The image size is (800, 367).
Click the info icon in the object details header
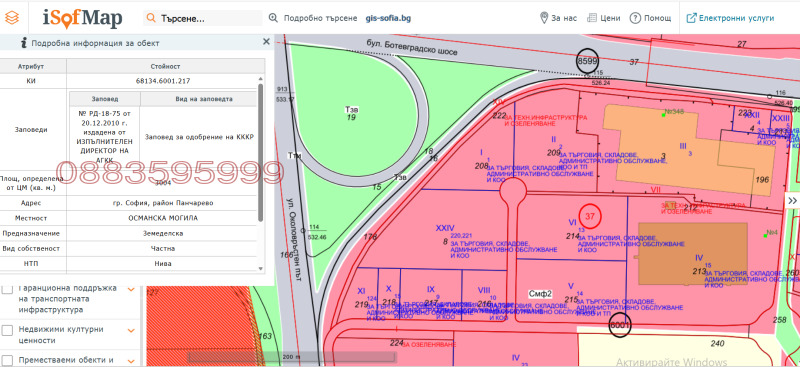point(23,43)
